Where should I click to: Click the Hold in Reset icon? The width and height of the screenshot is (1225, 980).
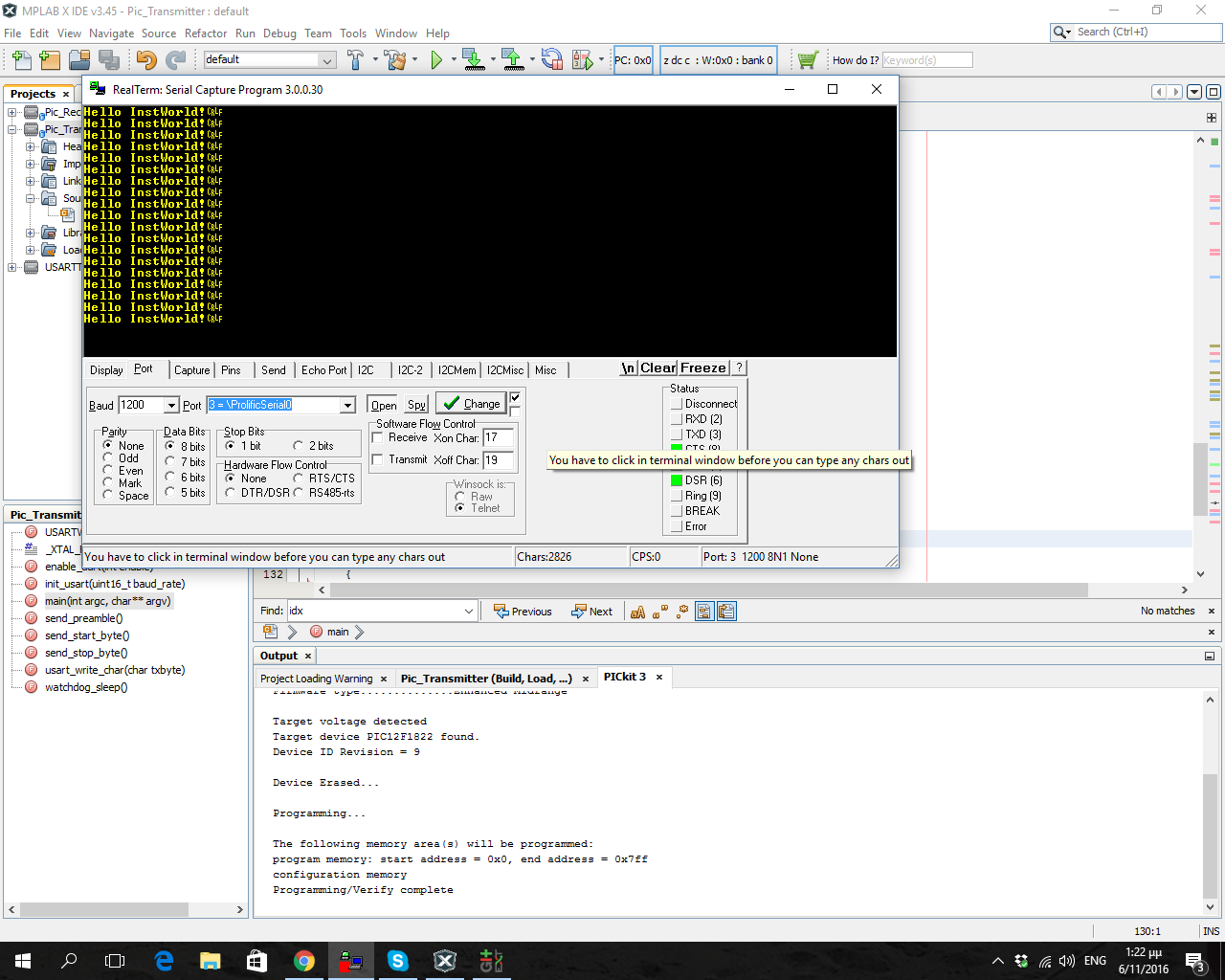point(551,60)
